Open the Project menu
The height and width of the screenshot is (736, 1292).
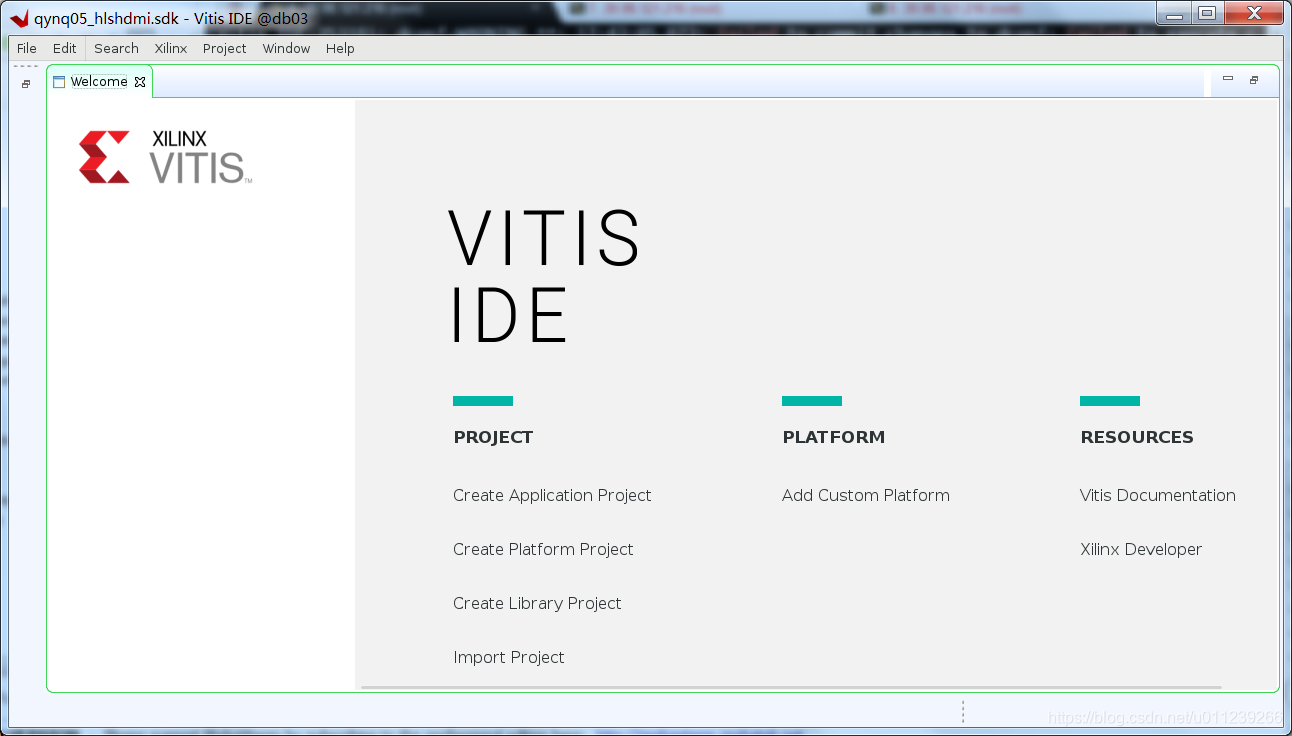tap(224, 48)
